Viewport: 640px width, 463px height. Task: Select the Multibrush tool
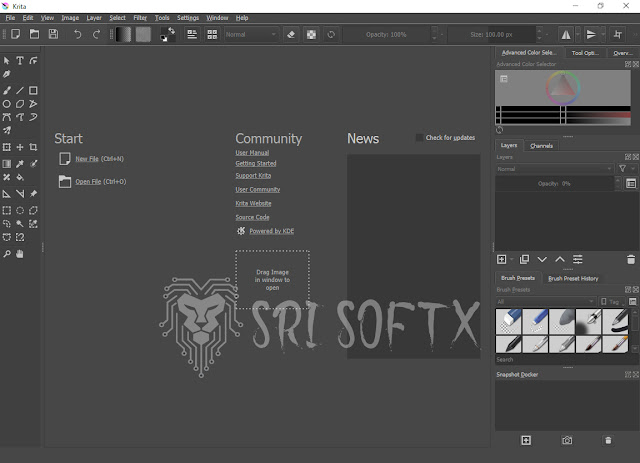(x=7, y=131)
